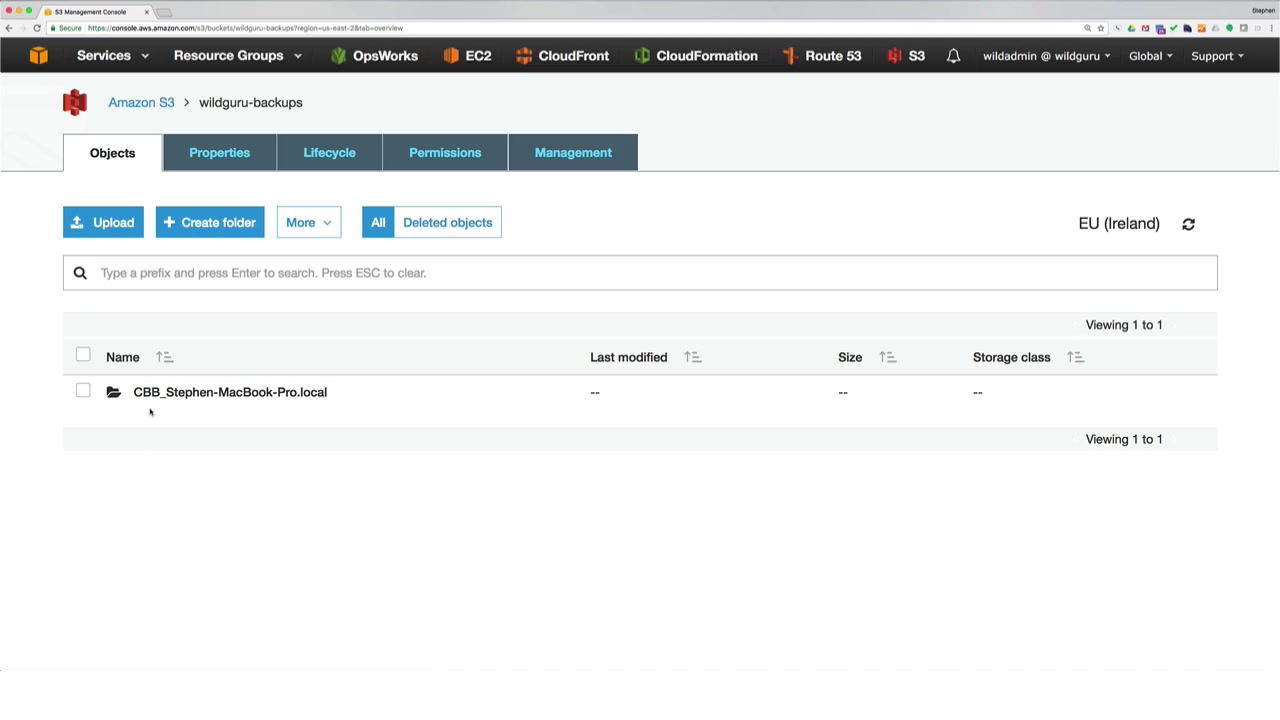Toggle the select-all objects checkbox
Viewport: 1280px width, 720px height.
click(83, 355)
